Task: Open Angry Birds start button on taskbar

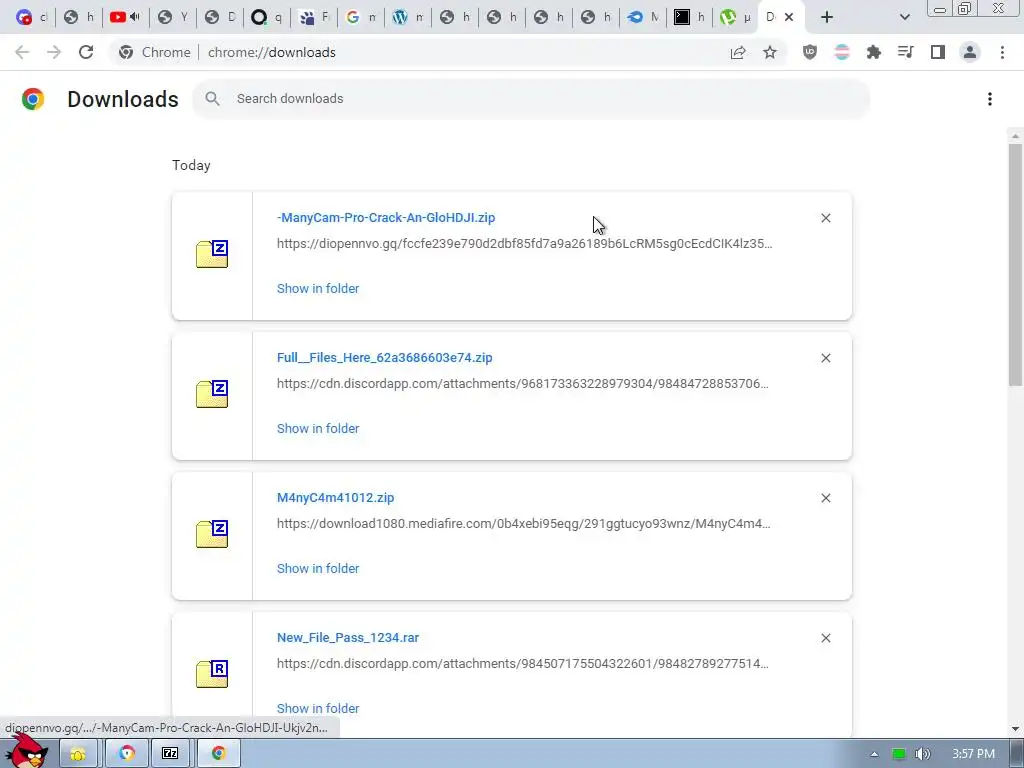Action: 27,752
